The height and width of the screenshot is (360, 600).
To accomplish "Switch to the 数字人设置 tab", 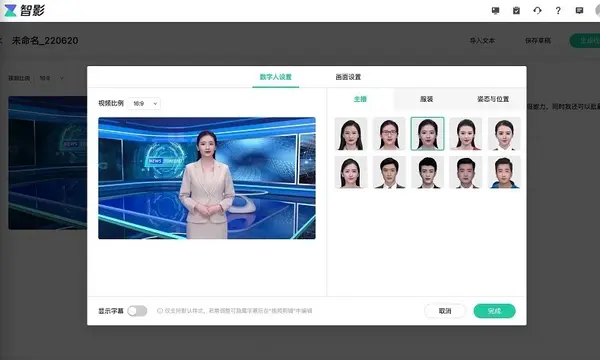I will click(x=276, y=77).
